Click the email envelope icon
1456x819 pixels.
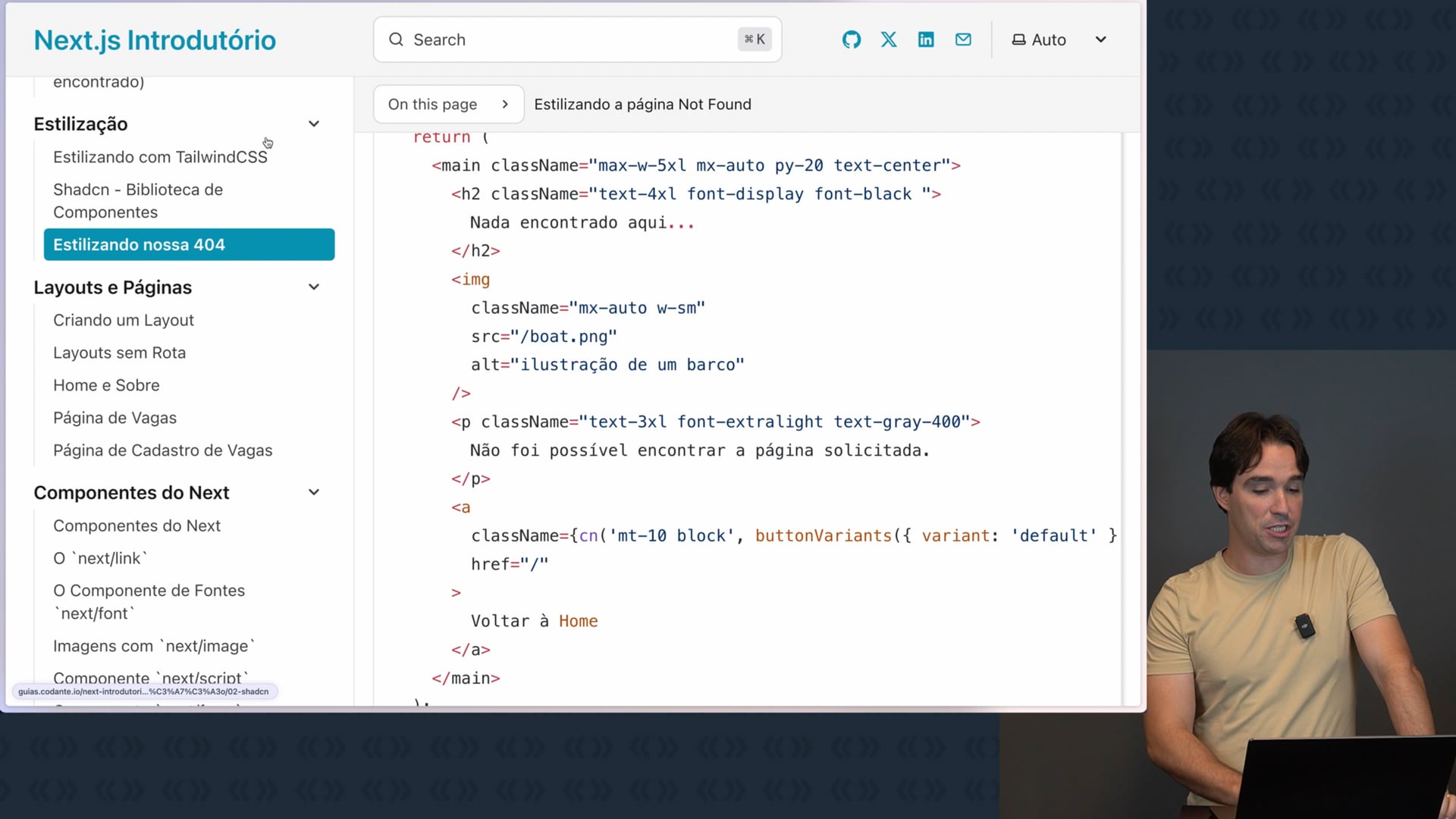click(x=963, y=39)
